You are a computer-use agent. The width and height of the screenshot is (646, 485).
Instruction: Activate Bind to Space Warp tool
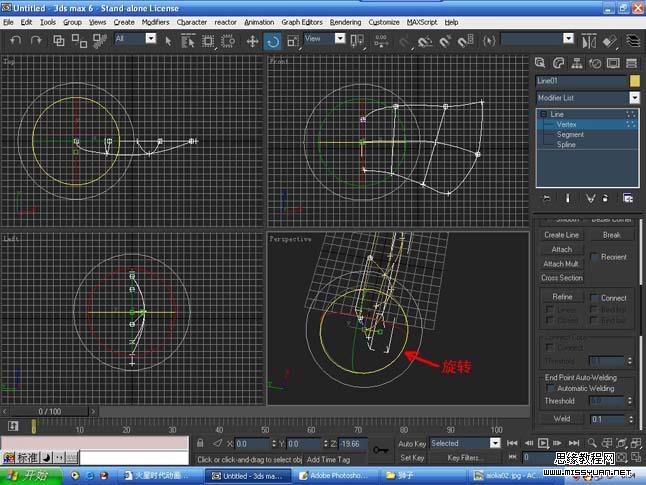pyautogui.click(x=100, y=40)
